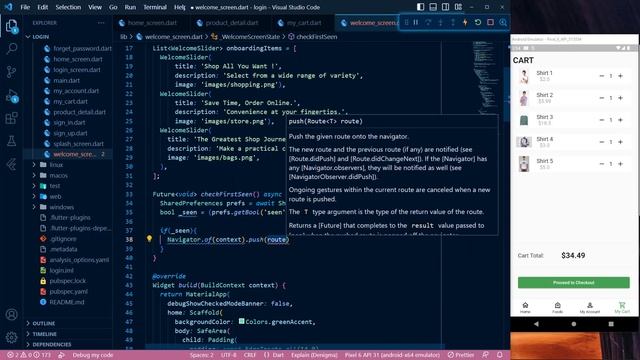Toggle panel layout icon in title bar
Image resolution: width=640 pixels, height=360 pixels.
click(x=433, y=7)
